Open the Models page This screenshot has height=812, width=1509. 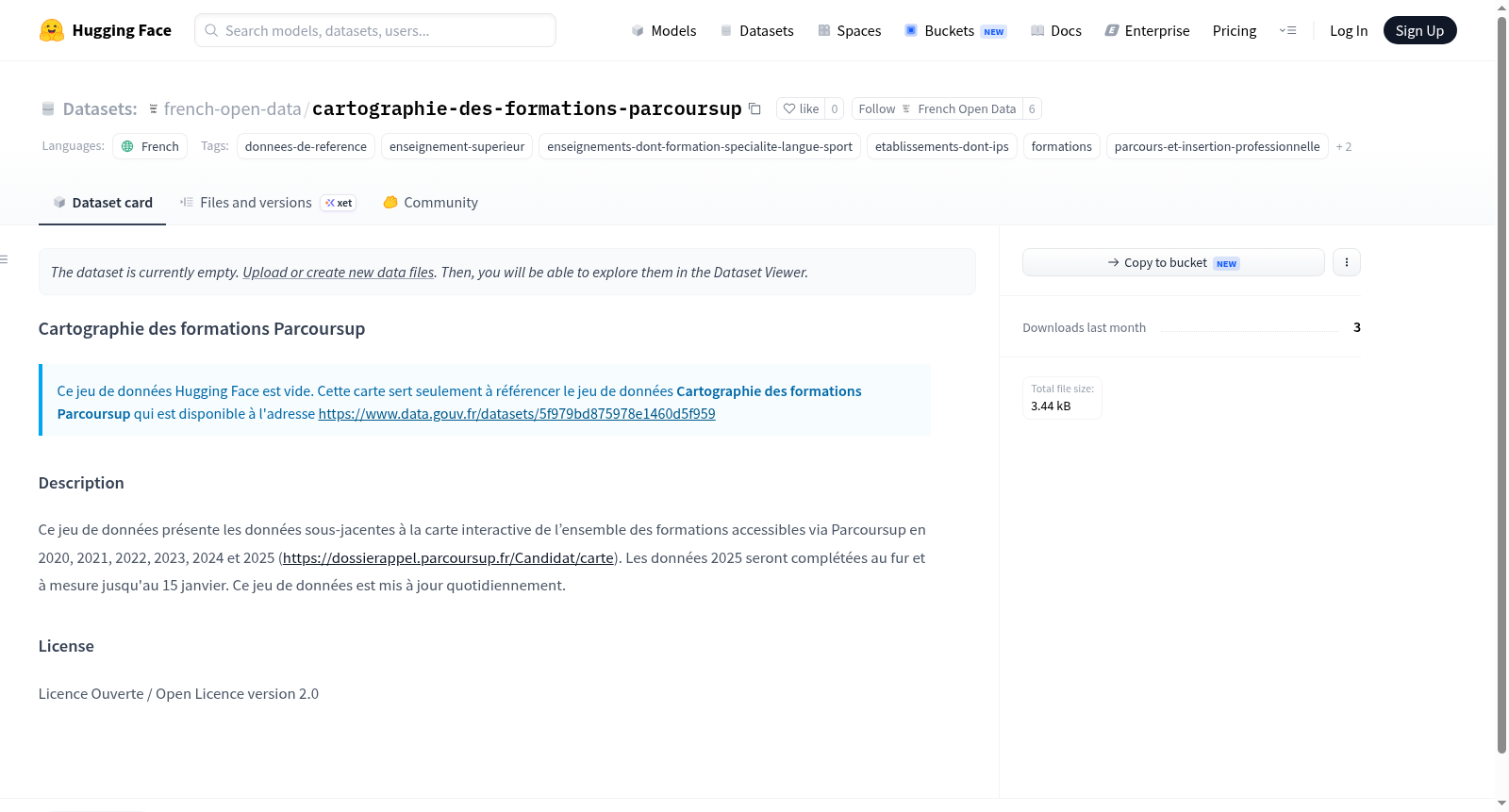664,30
